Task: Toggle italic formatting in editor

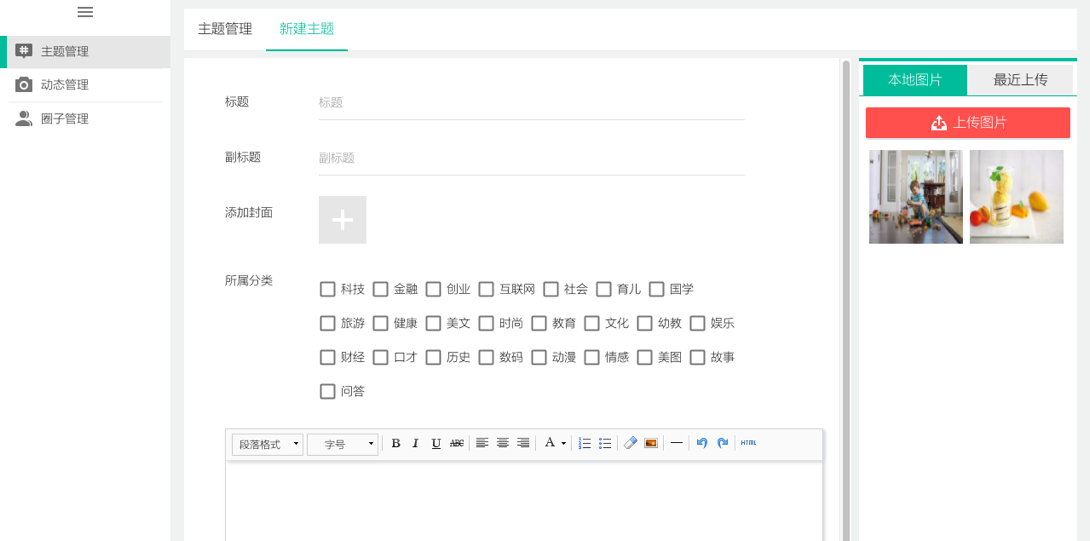Action: pyautogui.click(x=416, y=444)
